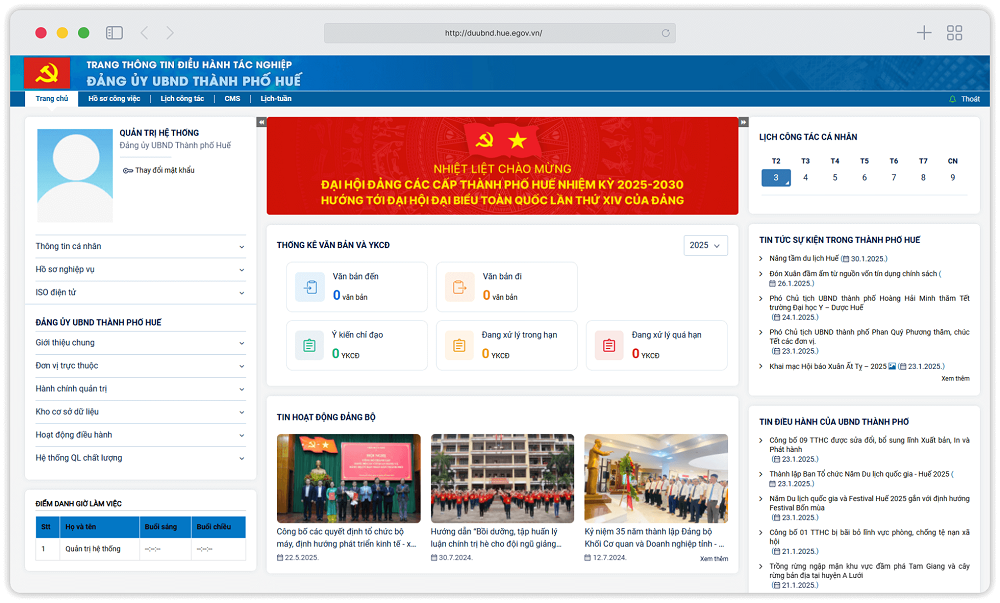Open the Lịch công tác menu

pyautogui.click(x=182, y=99)
